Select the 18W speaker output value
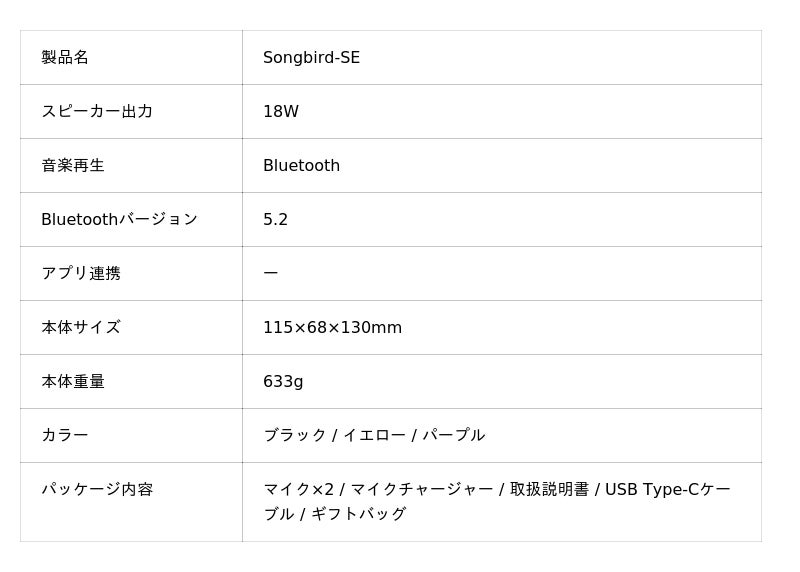Screen dimensions: 800x572 click(x=281, y=112)
